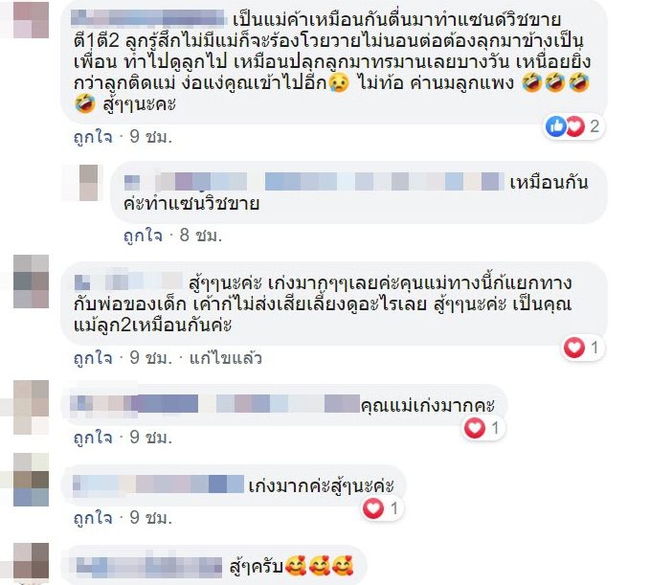Click 'ถูกใจ' under 'เก่งมากค่ะสู้ๆนะค่ะ' comment
Image resolution: width=650 pixels, height=585 pixels.
coord(93,518)
